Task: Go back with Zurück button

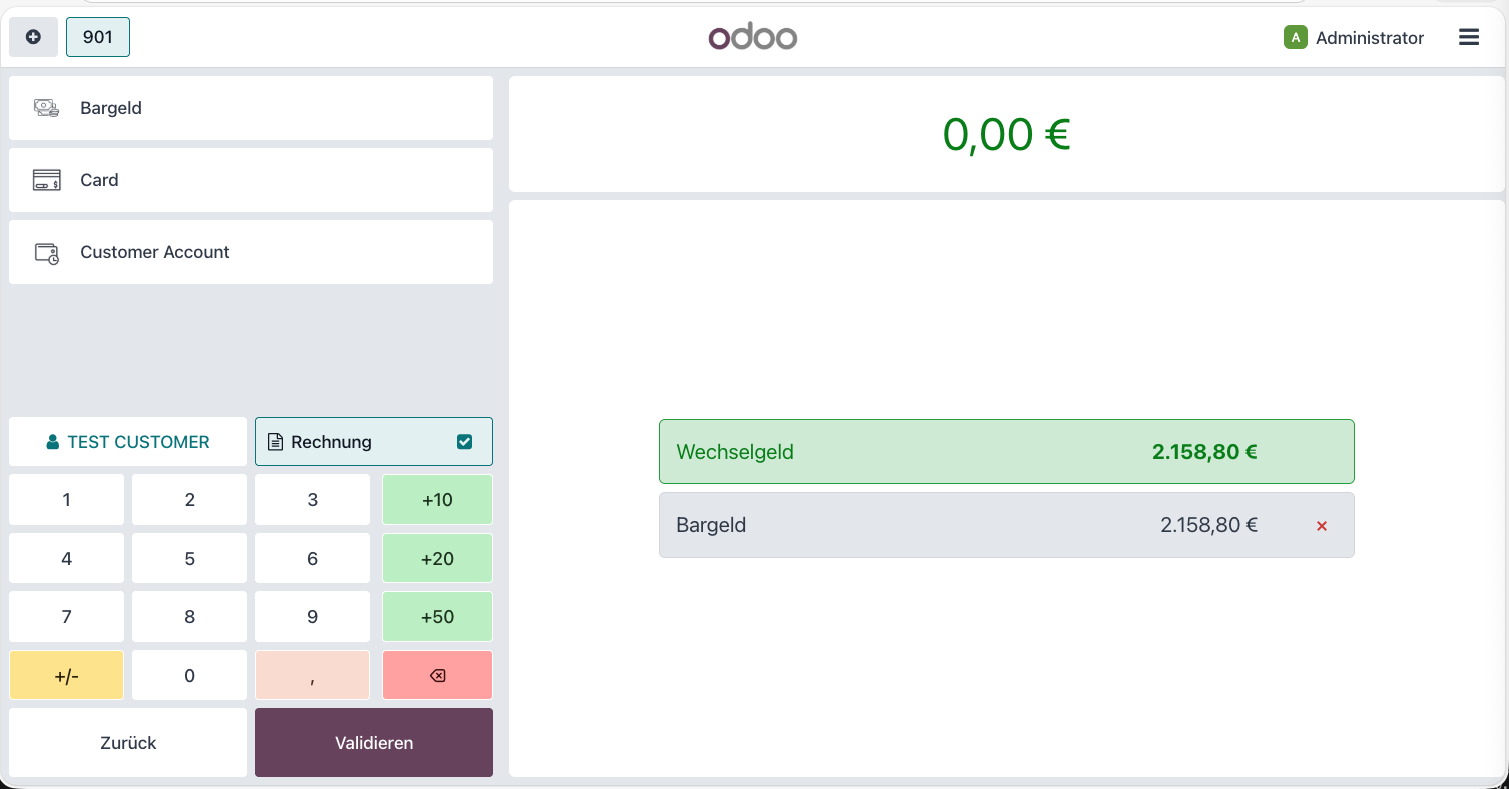Action: tap(128, 743)
